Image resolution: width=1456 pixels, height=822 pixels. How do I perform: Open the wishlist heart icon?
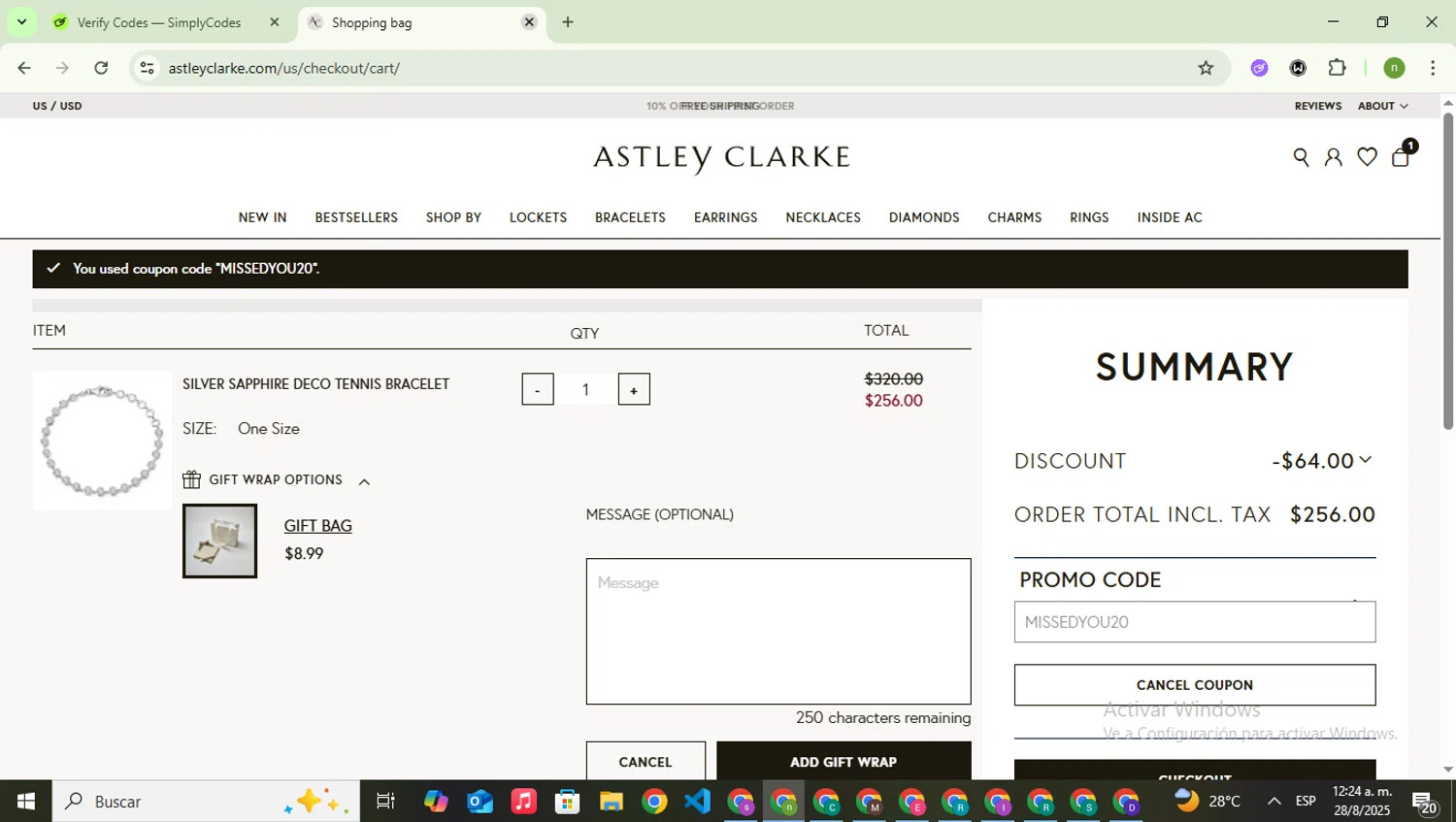pyautogui.click(x=1367, y=157)
